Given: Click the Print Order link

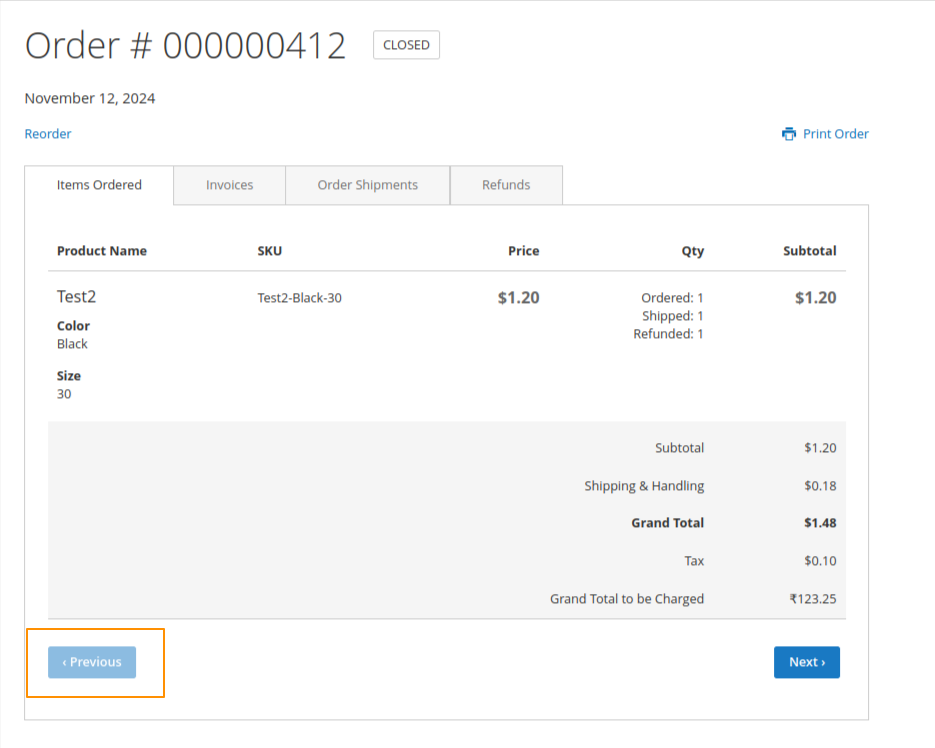Looking at the screenshot, I should pos(834,133).
